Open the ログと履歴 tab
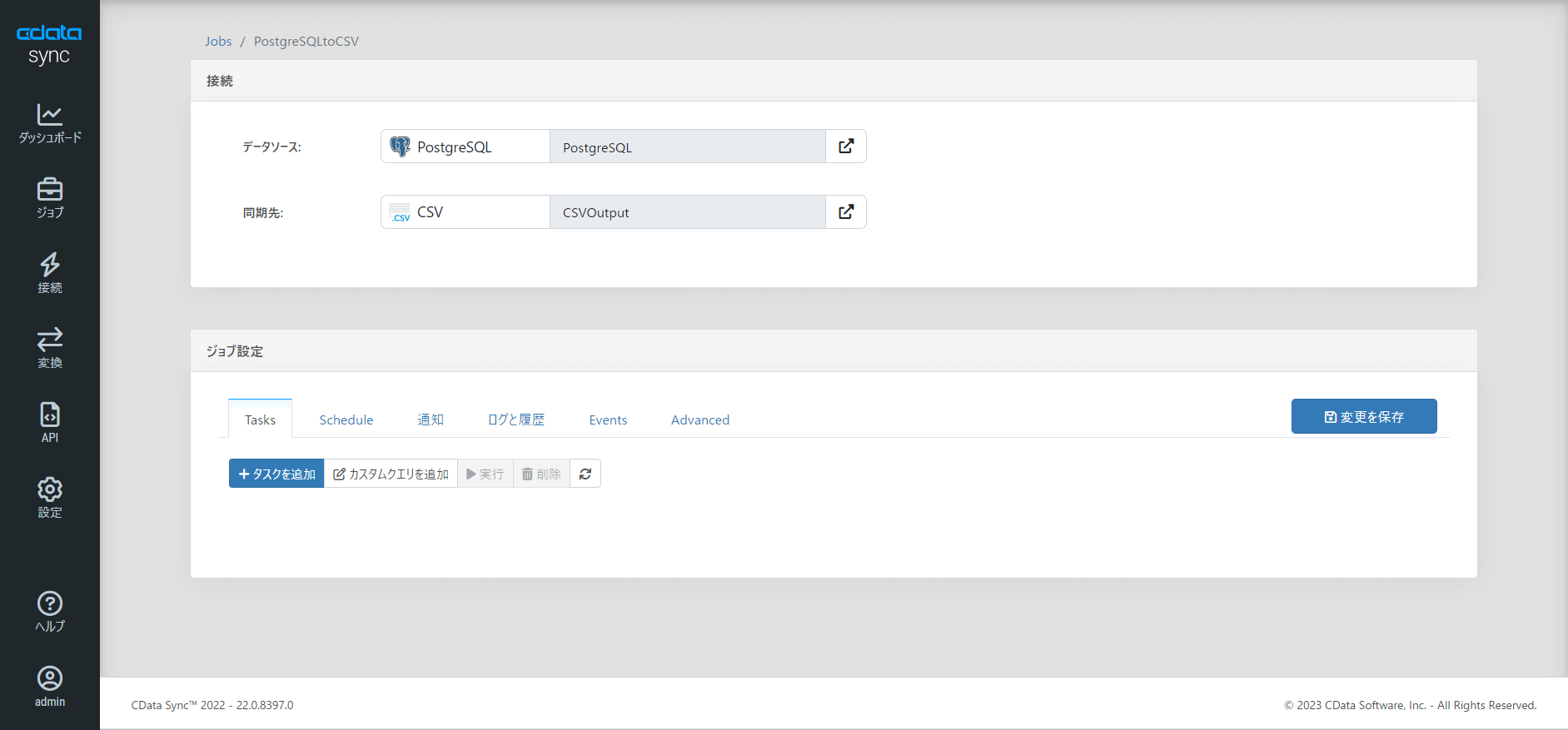Viewport: 1568px width, 730px height. (516, 420)
